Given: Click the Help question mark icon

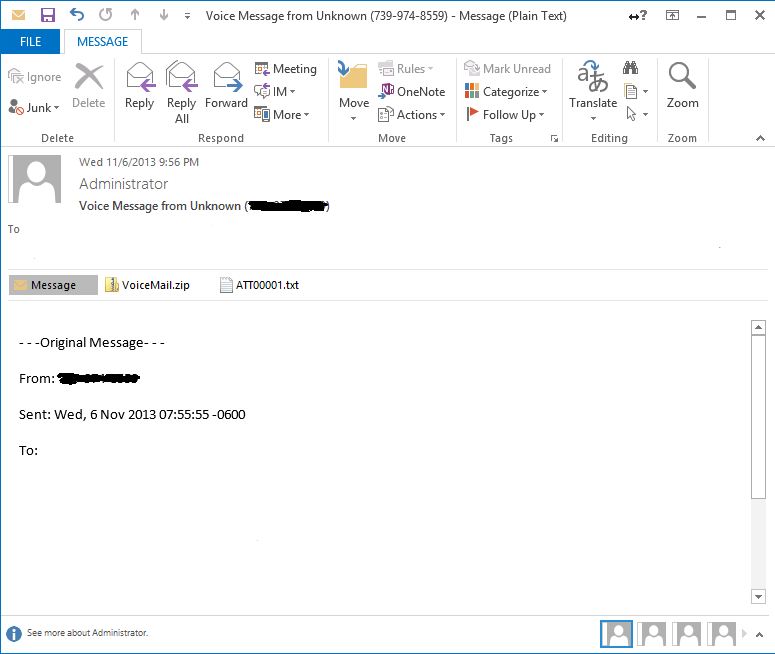Looking at the screenshot, I should coord(638,16).
